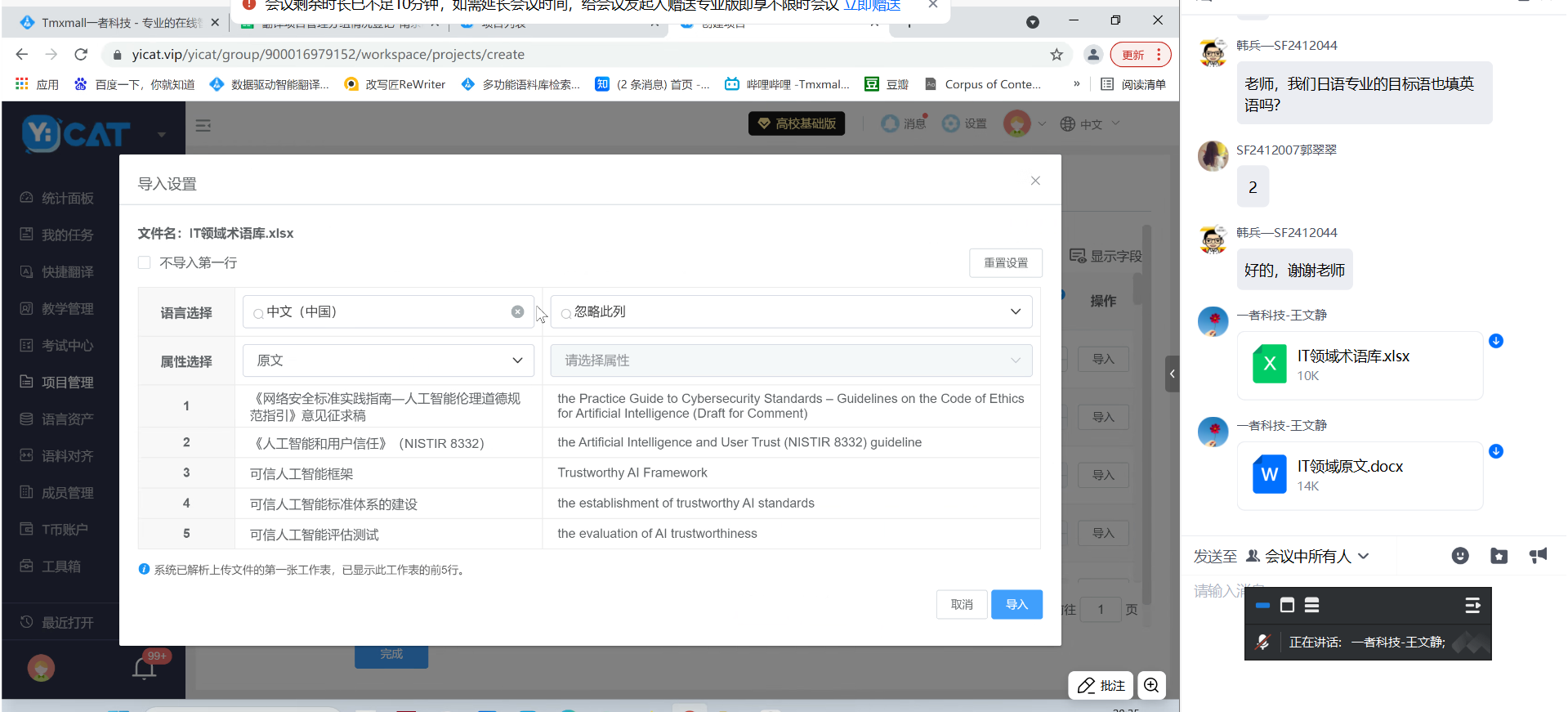This screenshot has width=1568, height=712.
Task: Expand the 原文 attribute dropdown
Action: [x=388, y=360]
